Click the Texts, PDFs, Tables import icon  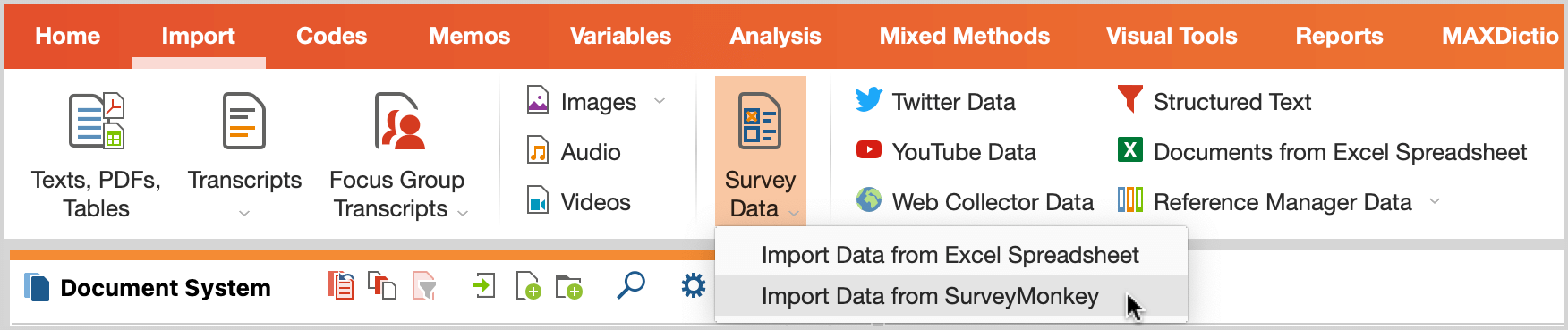(x=97, y=121)
